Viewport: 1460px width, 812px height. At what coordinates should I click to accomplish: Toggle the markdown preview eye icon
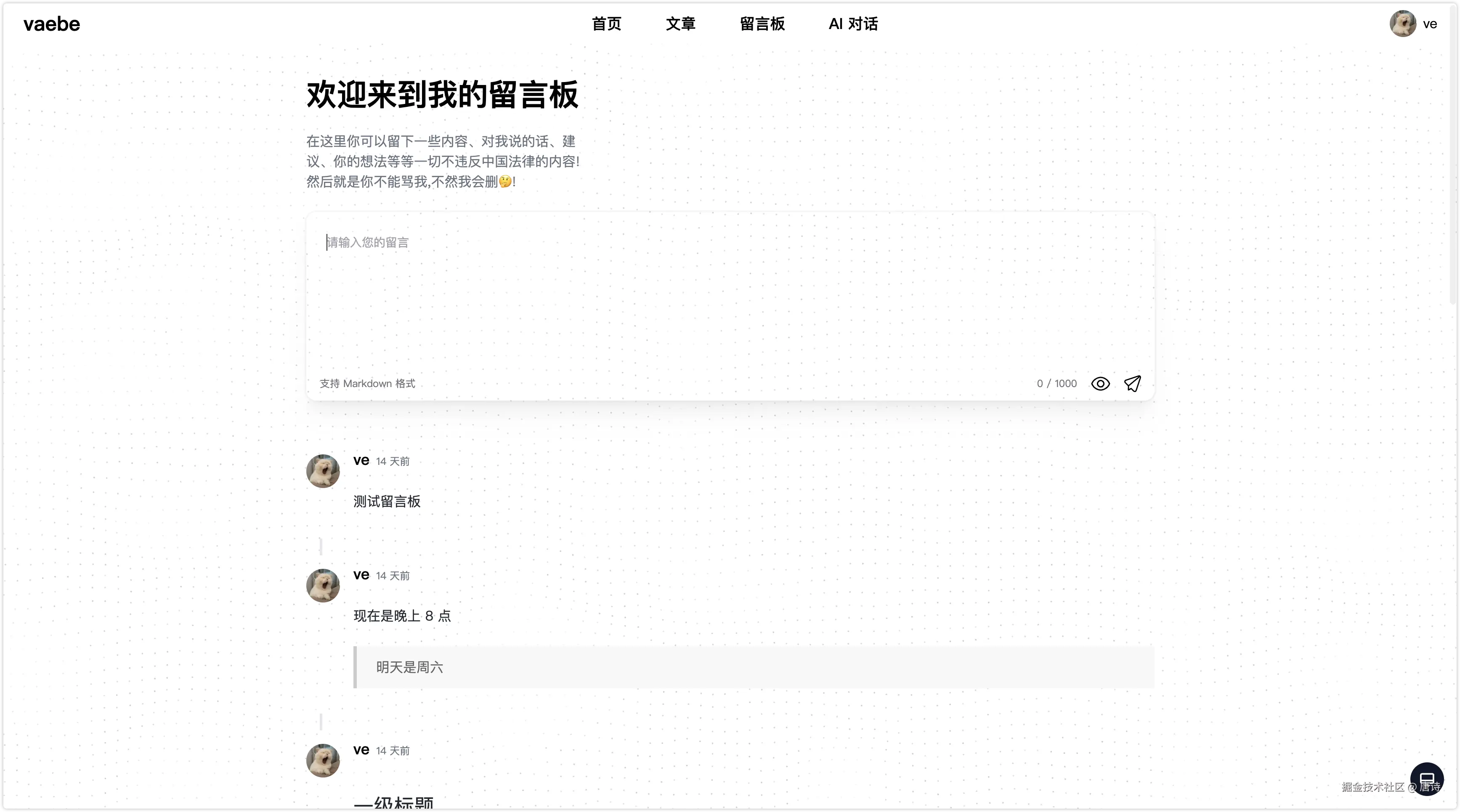pyautogui.click(x=1100, y=384)
